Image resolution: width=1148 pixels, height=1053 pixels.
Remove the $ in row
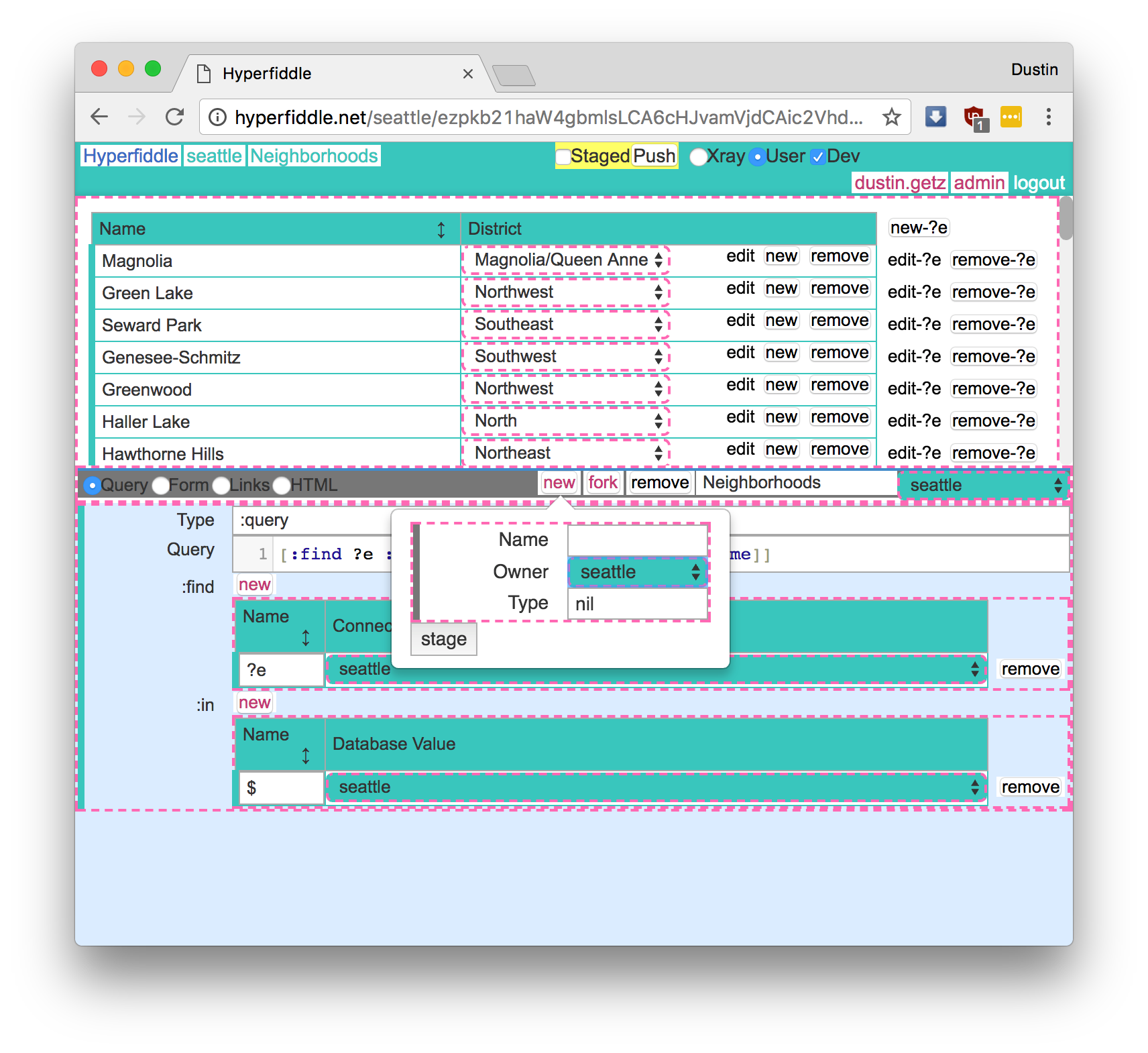coord(1030,787)
